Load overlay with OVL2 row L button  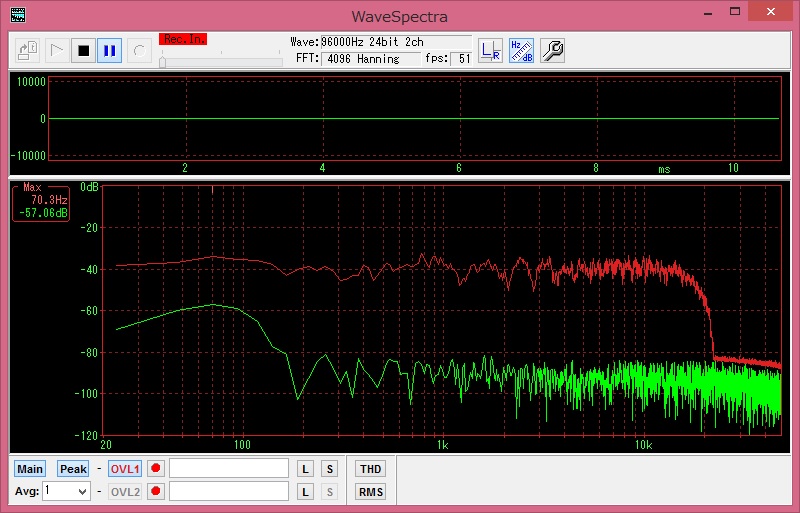tap(305, 492)
